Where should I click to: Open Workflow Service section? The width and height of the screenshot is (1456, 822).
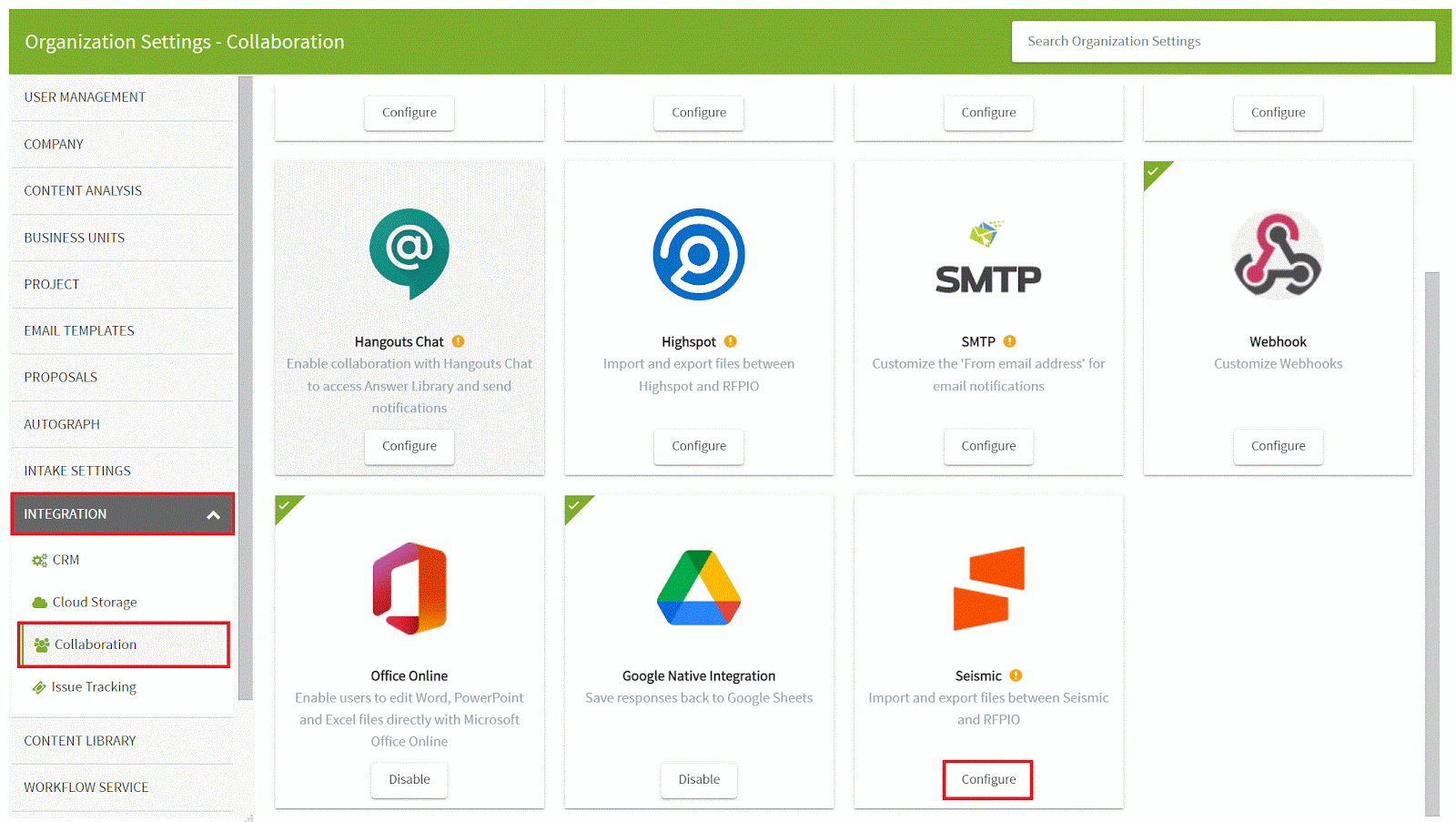coord(122,787)
